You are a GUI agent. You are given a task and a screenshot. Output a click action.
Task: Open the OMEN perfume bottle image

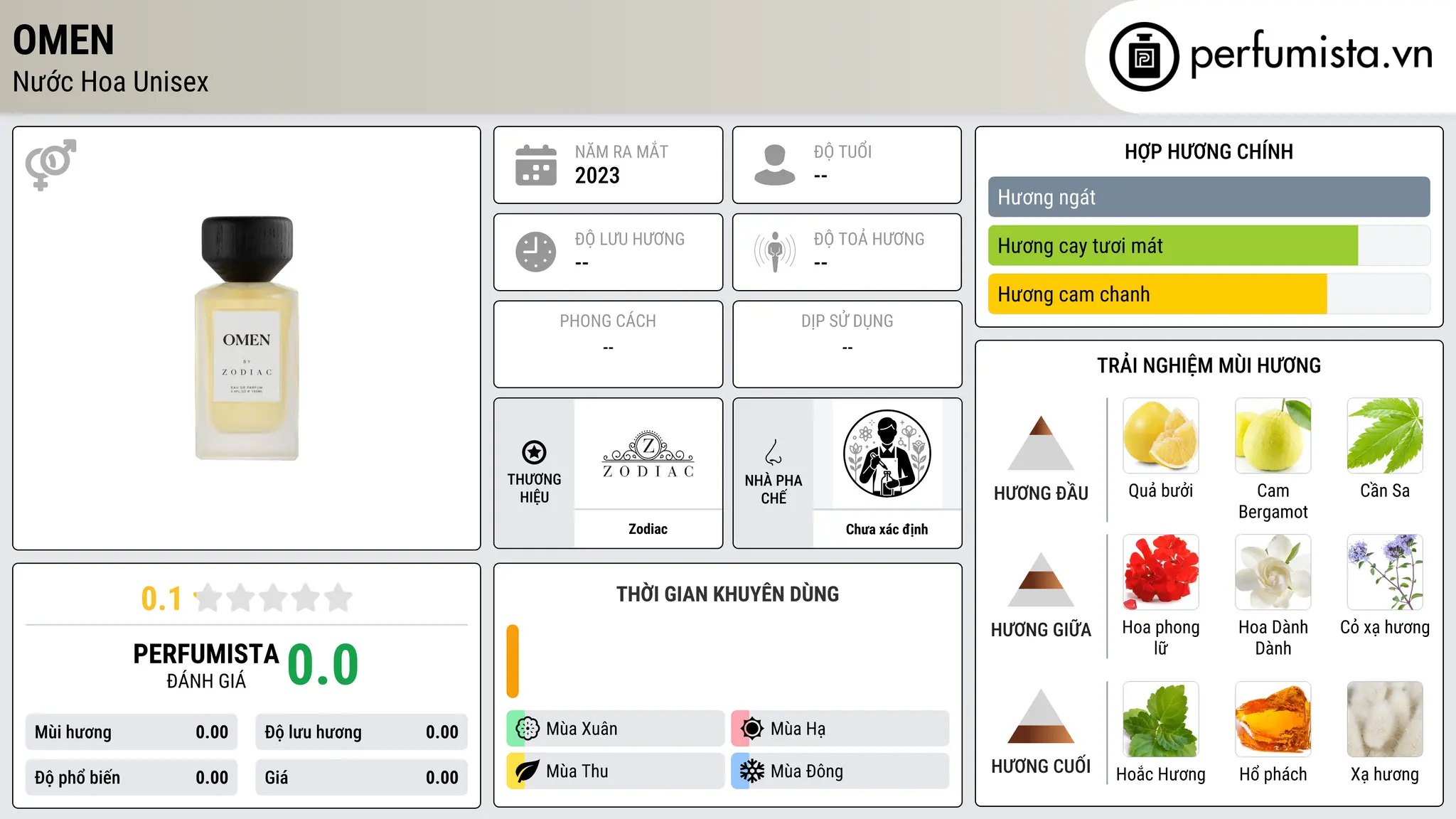point(247,338)
